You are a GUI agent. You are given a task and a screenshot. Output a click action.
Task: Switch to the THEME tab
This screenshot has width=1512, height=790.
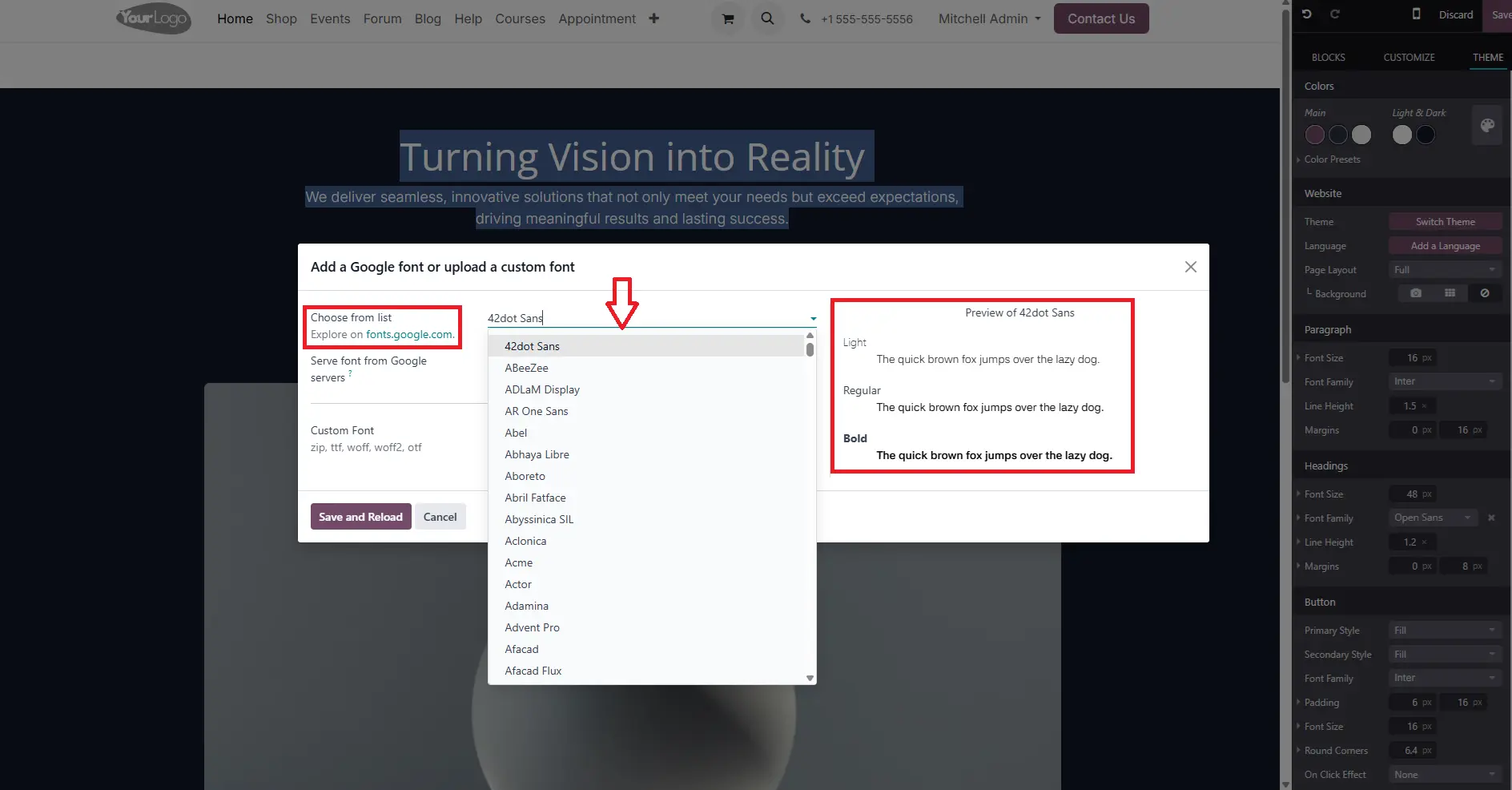click(x=1487, y=58)
